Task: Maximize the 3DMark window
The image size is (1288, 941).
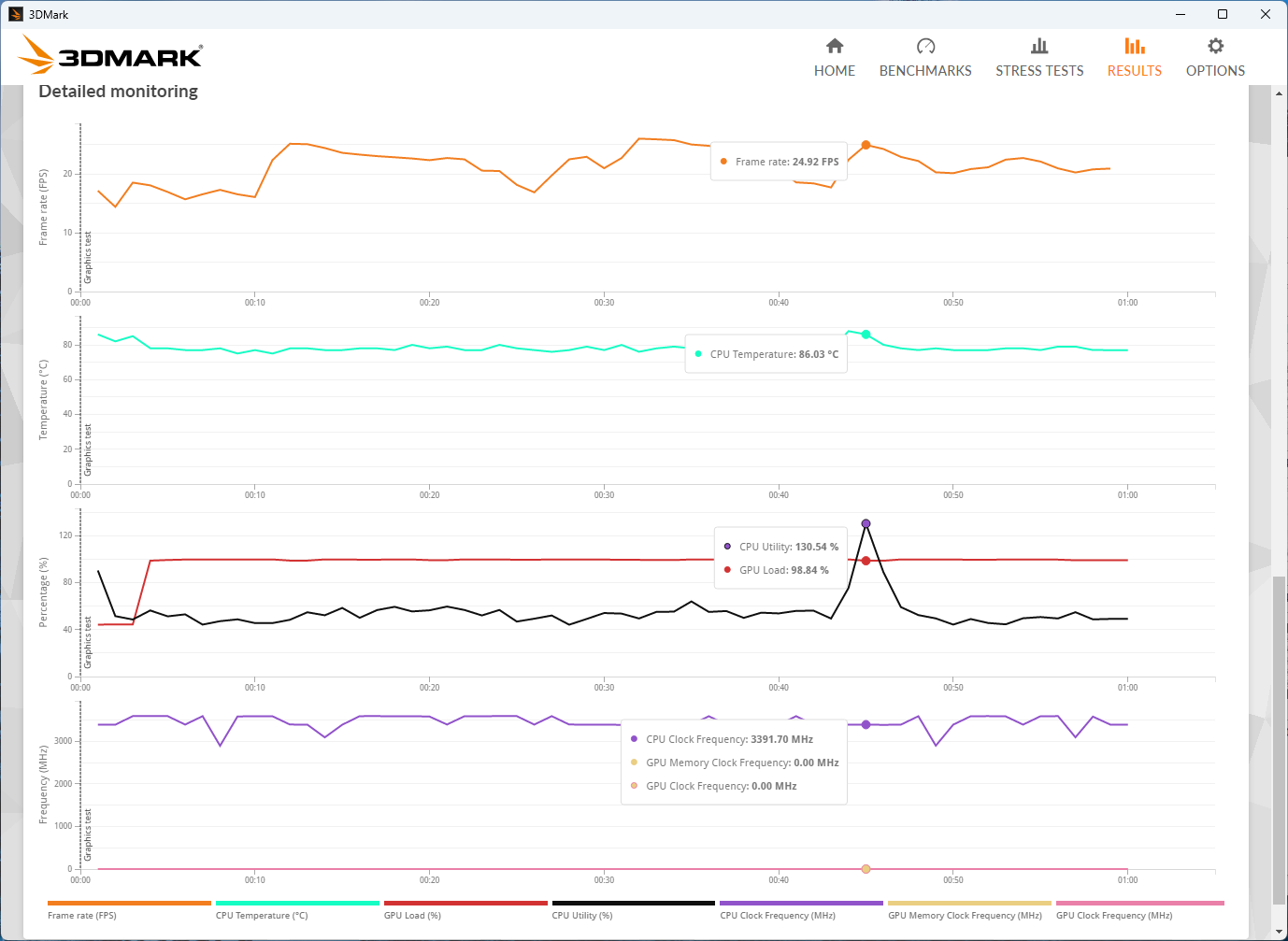Action: (1222, 14)
